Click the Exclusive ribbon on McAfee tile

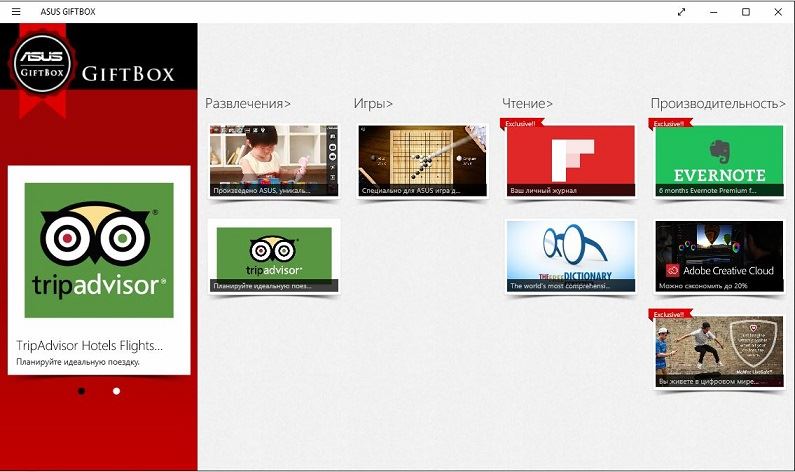669,314
